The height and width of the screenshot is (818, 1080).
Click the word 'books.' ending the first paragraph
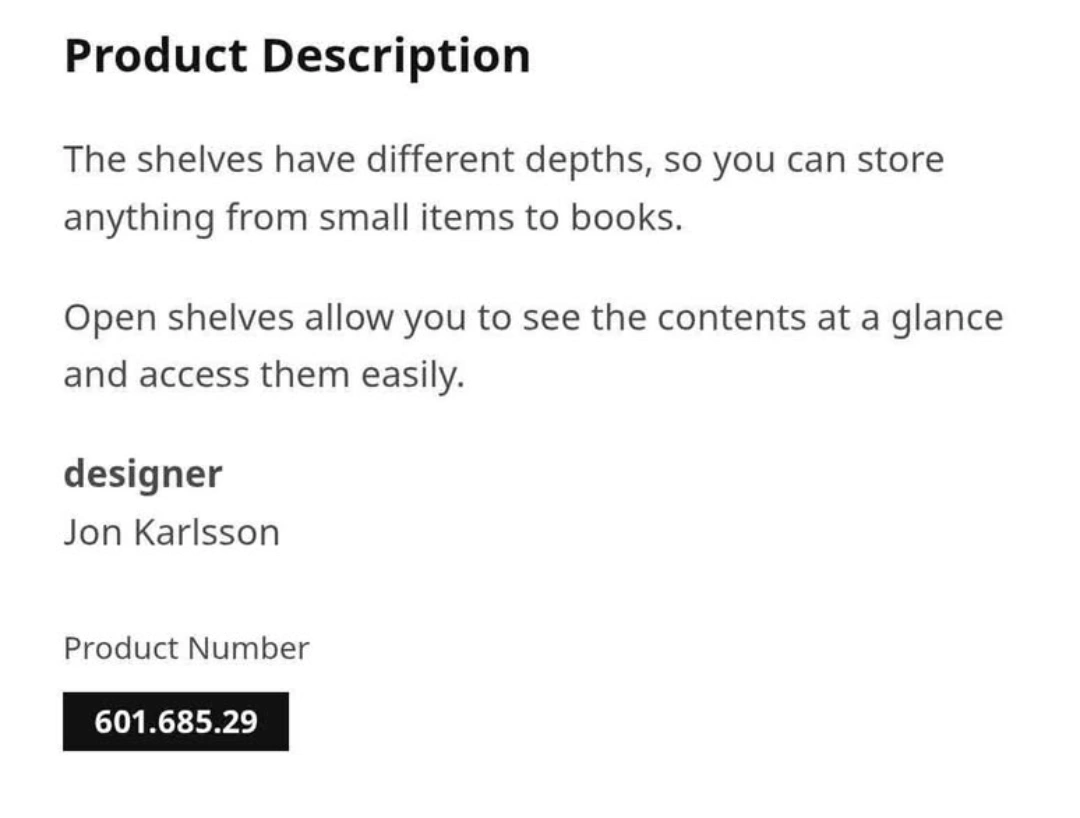[626, 218]
